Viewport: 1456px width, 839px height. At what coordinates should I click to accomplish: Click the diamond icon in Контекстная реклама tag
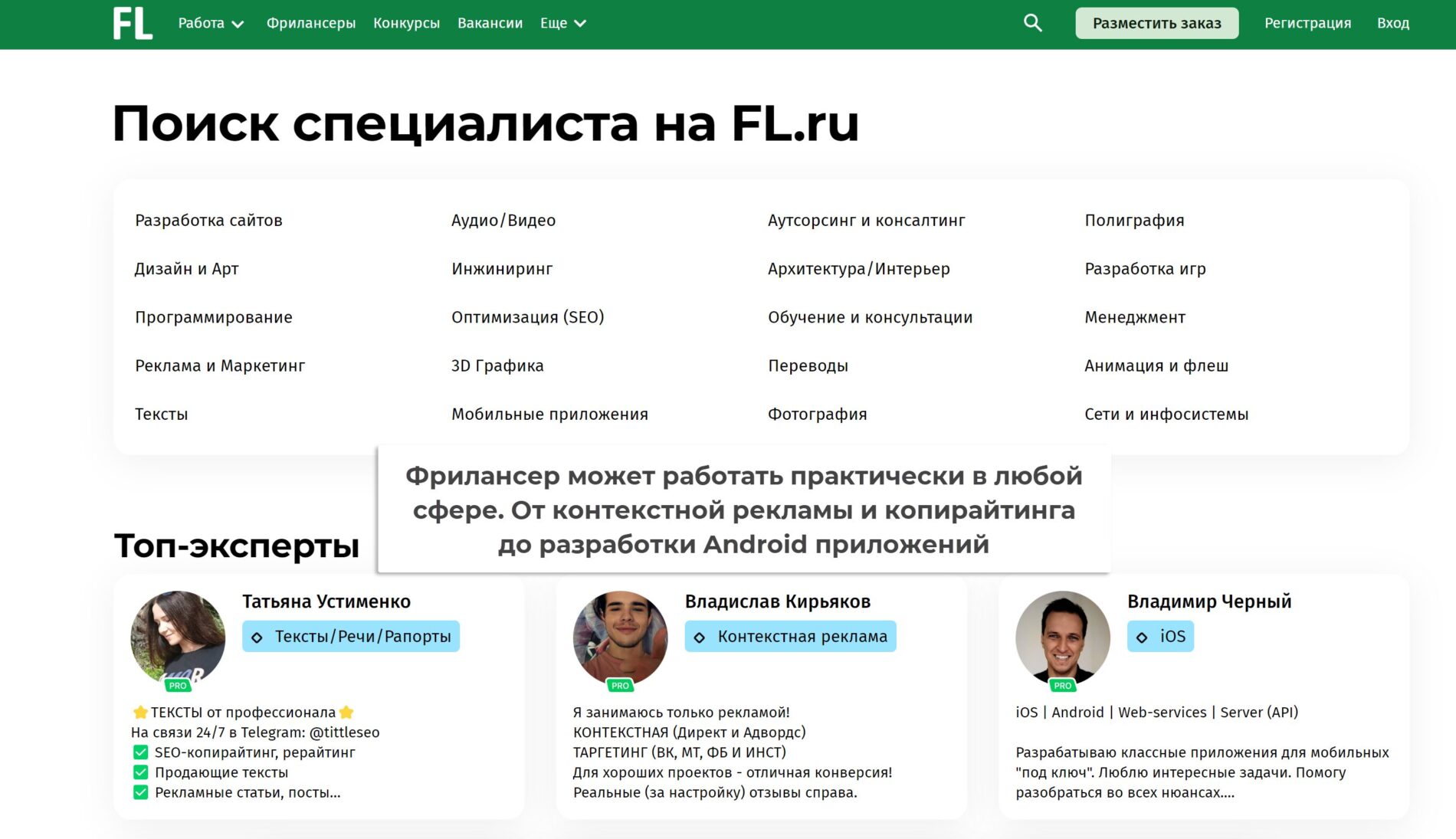[700, 637]
